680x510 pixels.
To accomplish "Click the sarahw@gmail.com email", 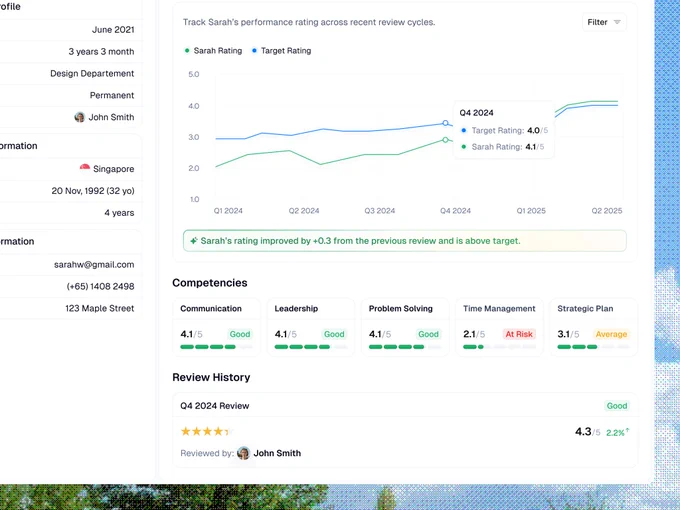I will pos(94,265).
